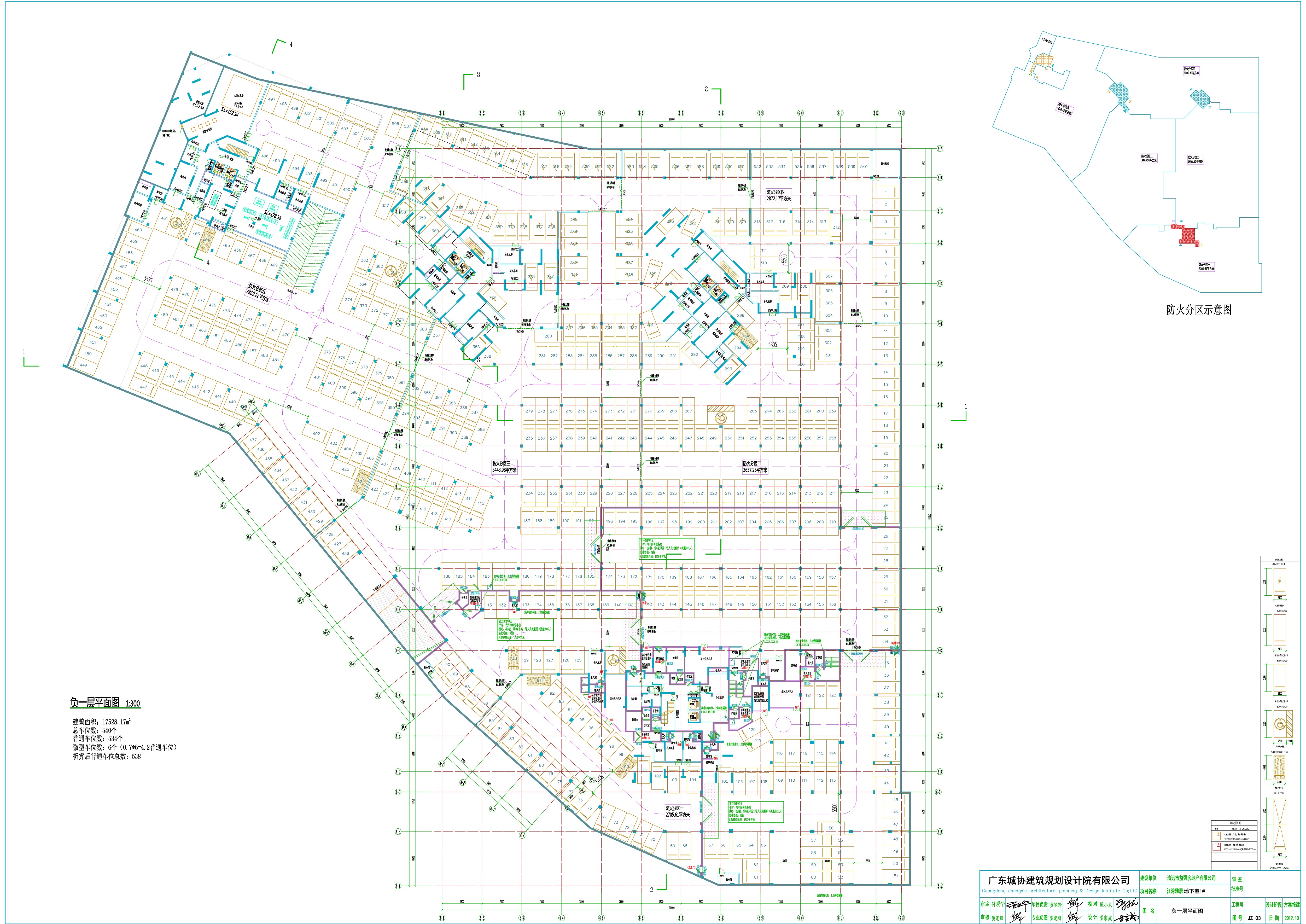Image resolution: width=1306 pixels, height=924 pixels.
Task: Click the 广东城协建筑规划设计院有限公司 company name
Action: (1059, 881)
